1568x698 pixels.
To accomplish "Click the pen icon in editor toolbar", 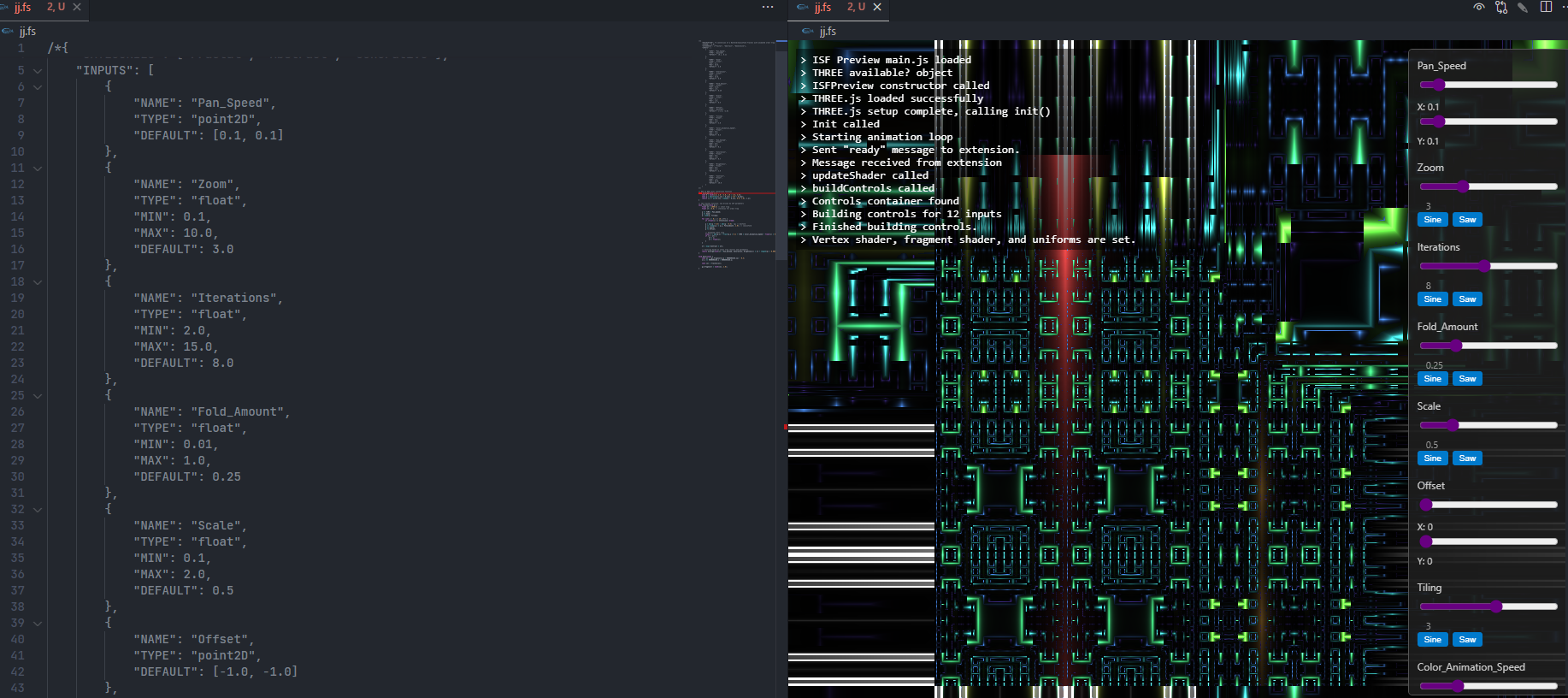I will 1523,7.
